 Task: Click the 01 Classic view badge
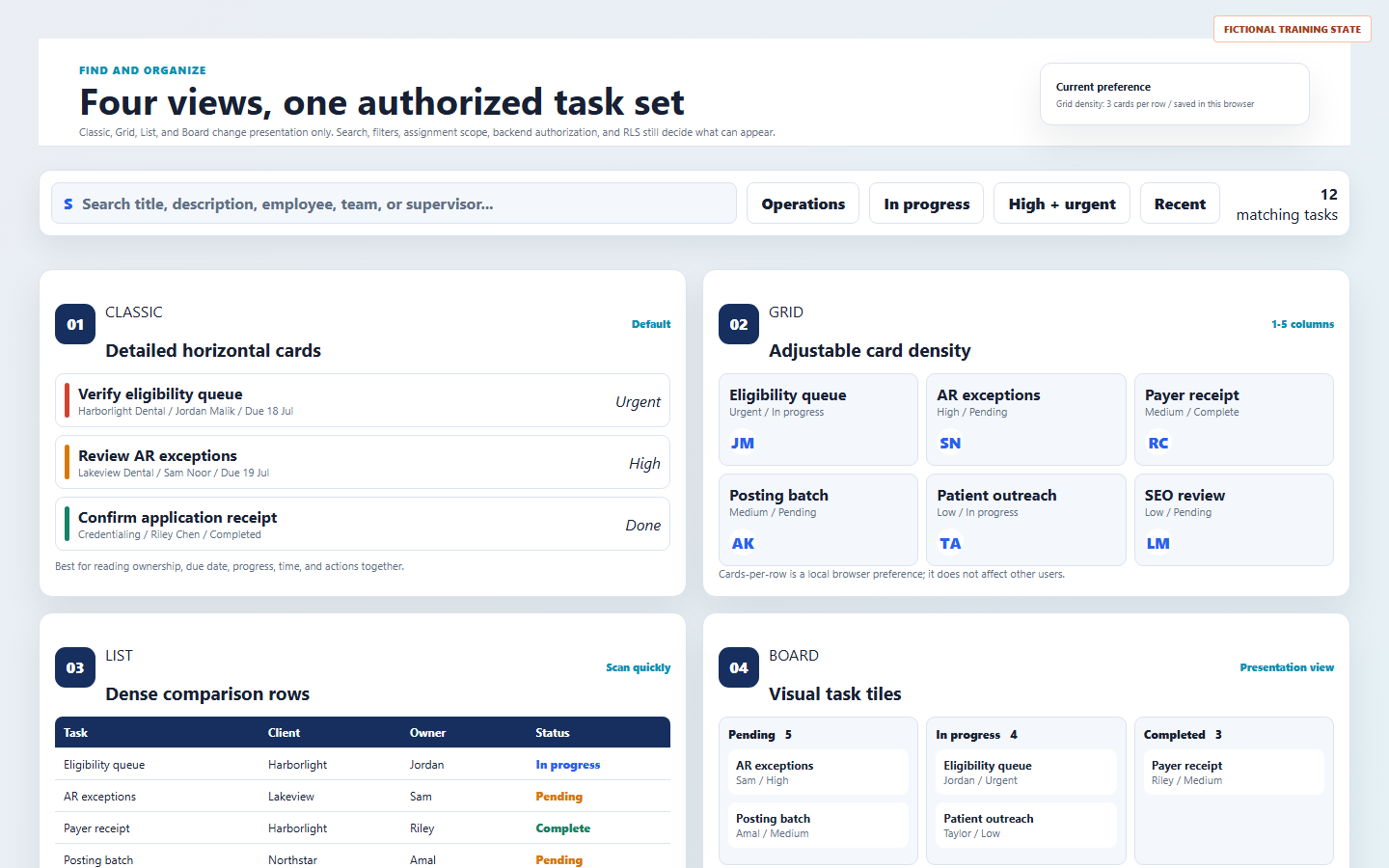pos(75,324)
